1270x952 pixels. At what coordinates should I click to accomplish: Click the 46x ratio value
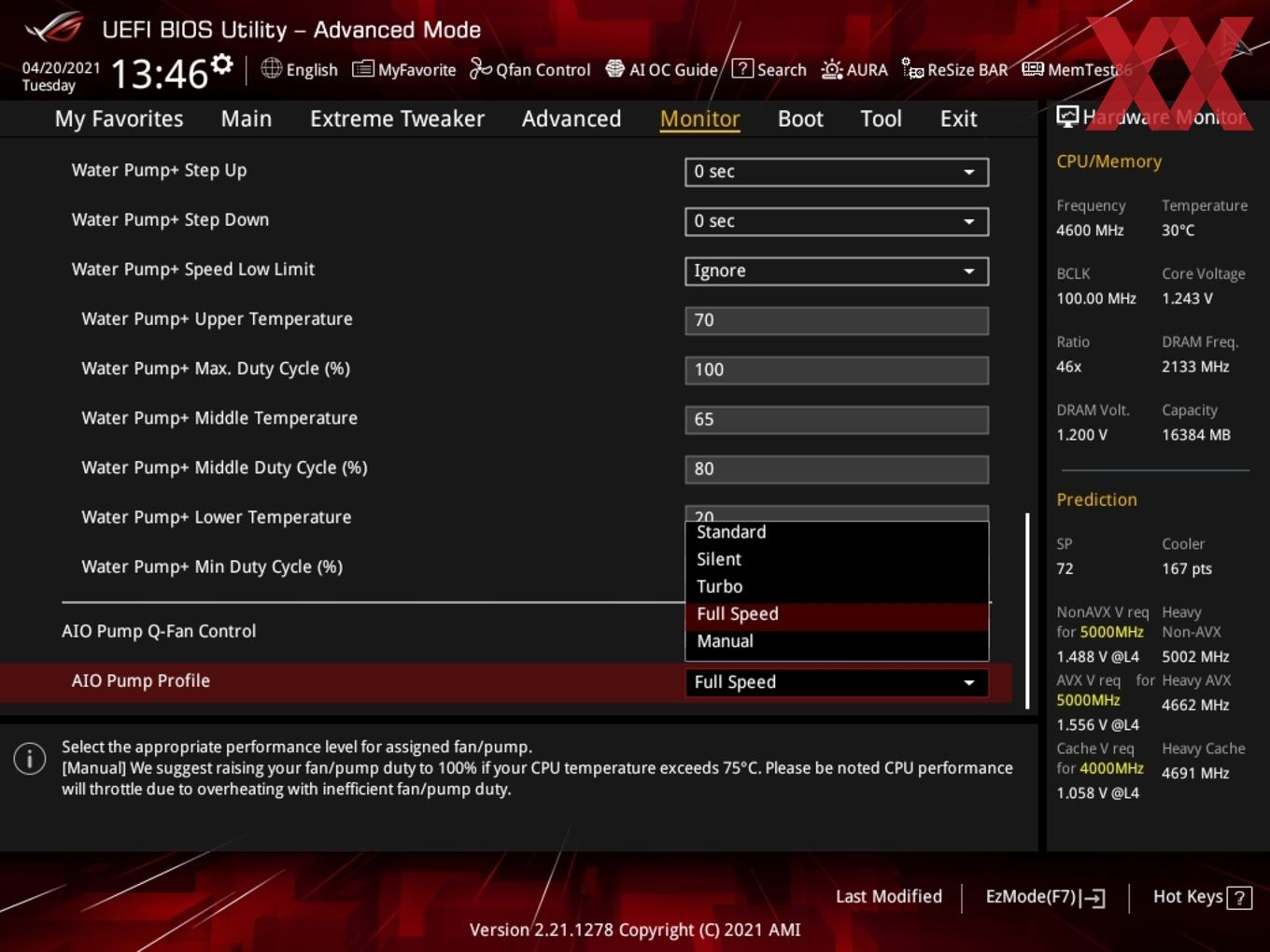1068,366
